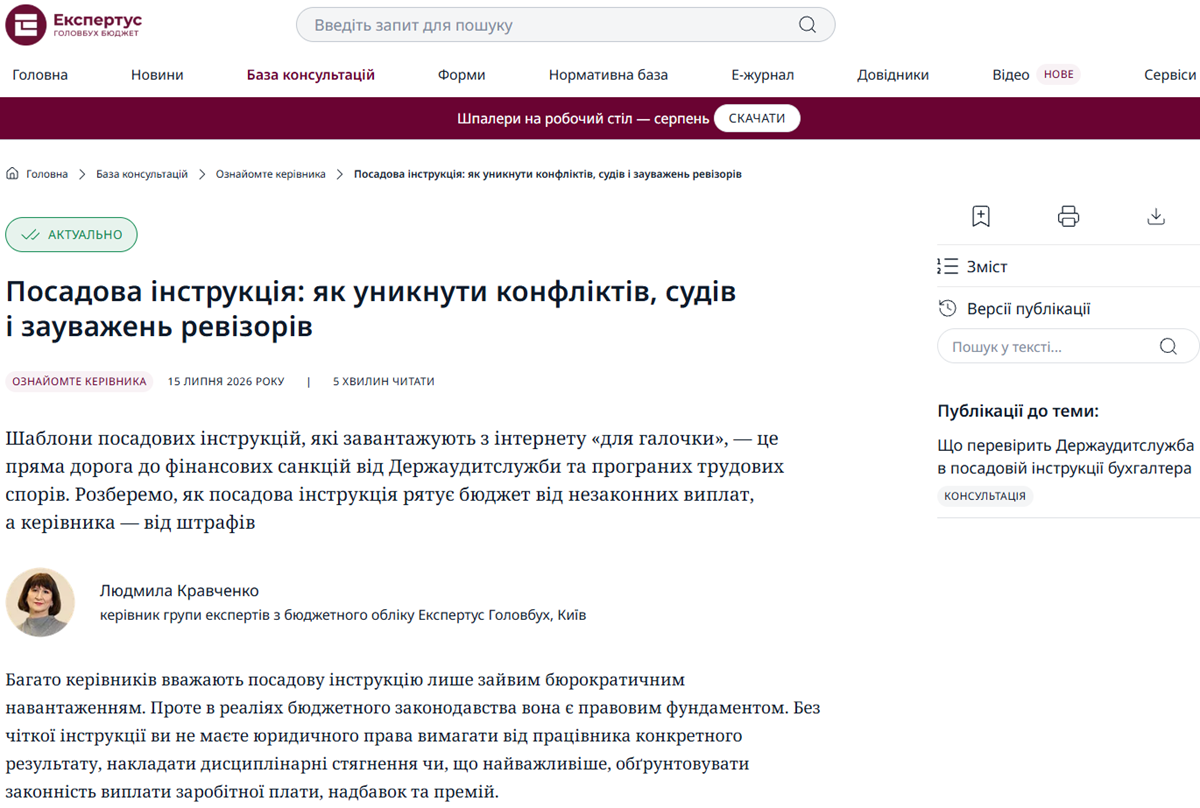
Task: Open the Новини menu item
Action: pos(157,75)
